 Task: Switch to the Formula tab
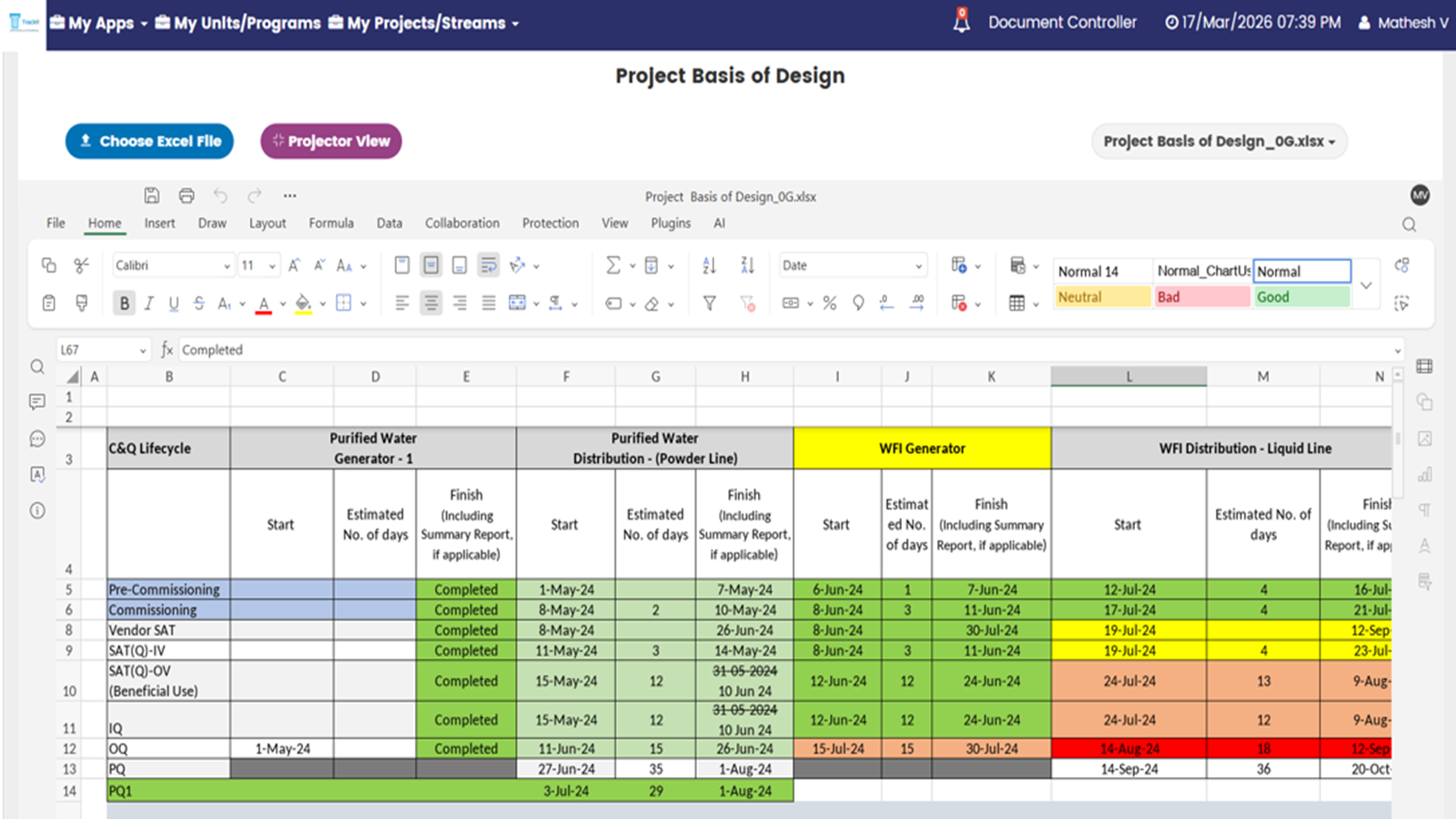pyautogui.click(x=331, y=223)
